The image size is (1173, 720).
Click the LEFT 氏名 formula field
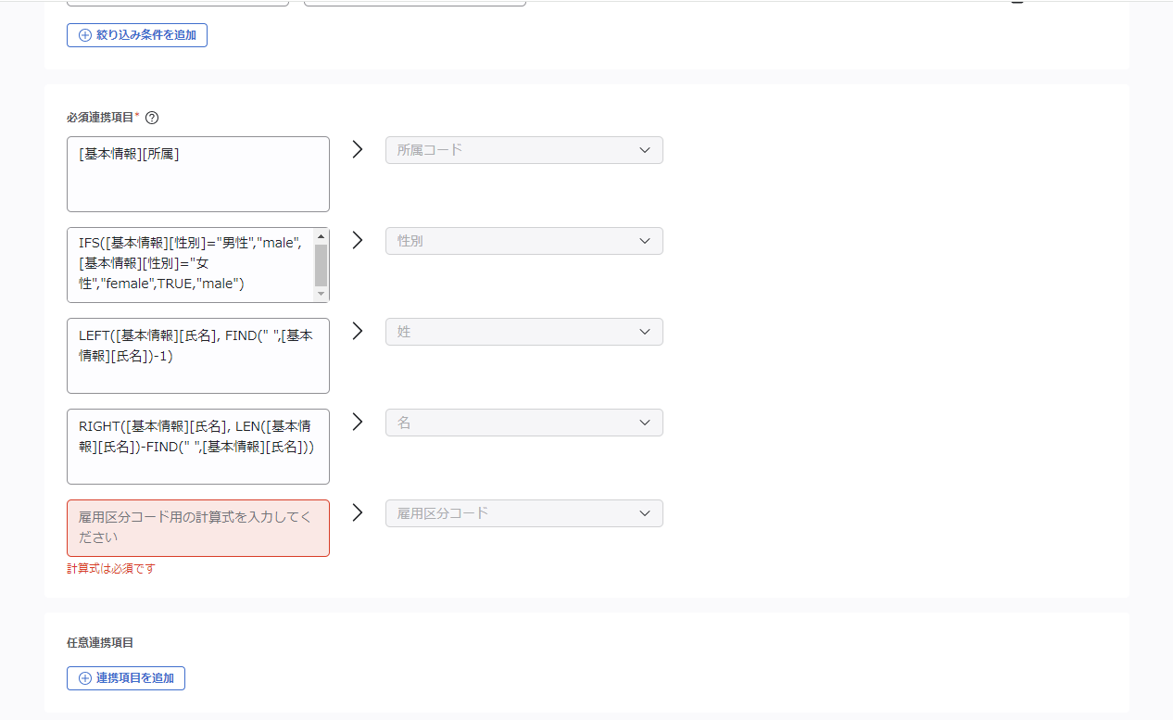pyautogui.click(x=198, y=356)
